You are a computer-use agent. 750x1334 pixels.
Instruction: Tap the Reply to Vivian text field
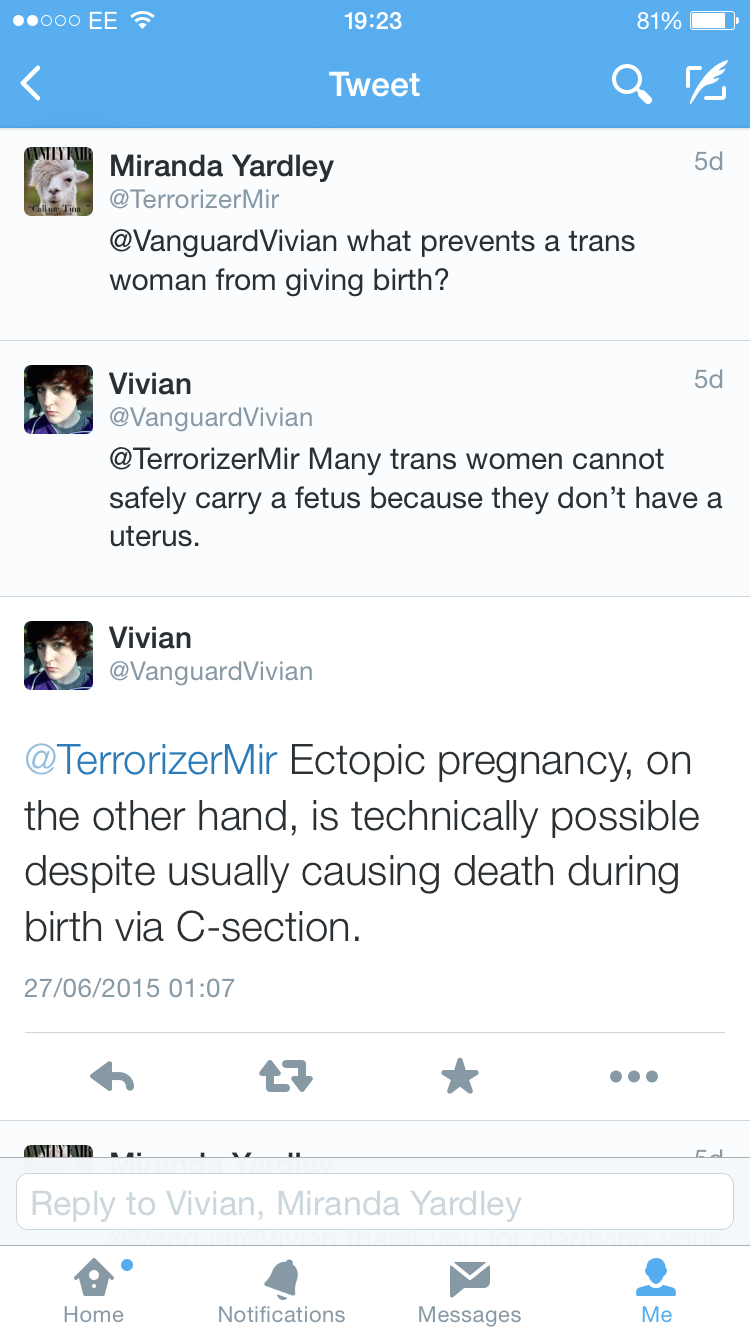(375, 1203)
